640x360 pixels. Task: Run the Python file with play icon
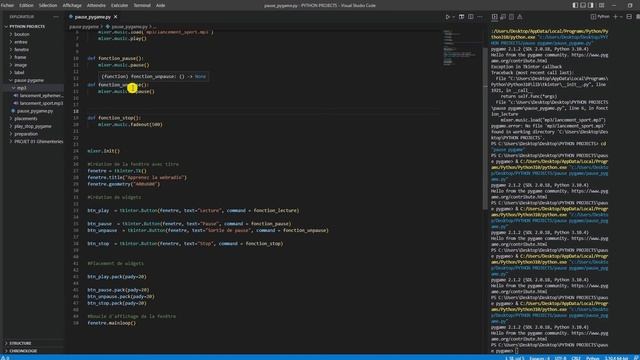tap(448, 17)
